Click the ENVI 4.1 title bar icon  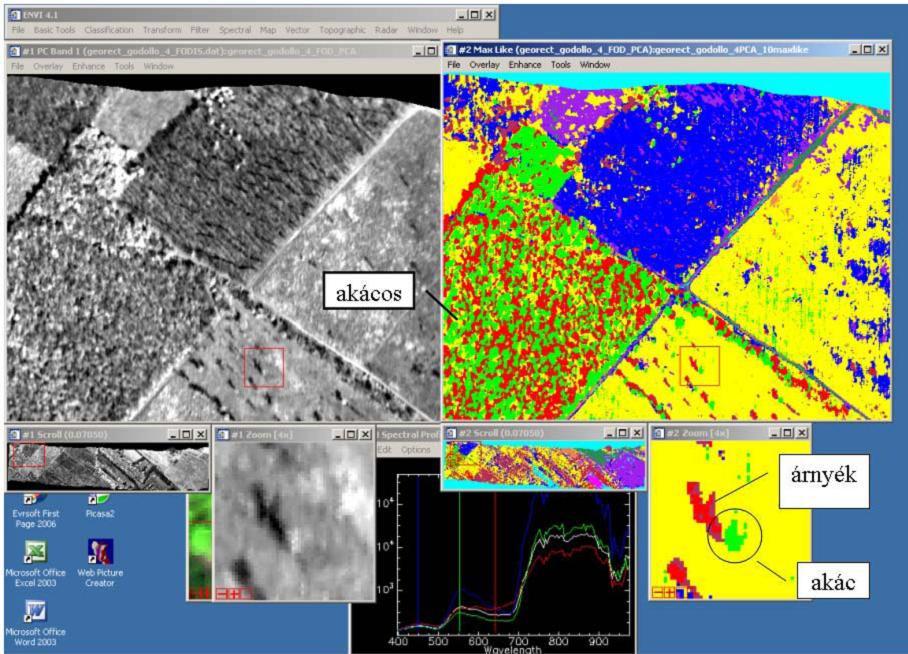point(14,15)
